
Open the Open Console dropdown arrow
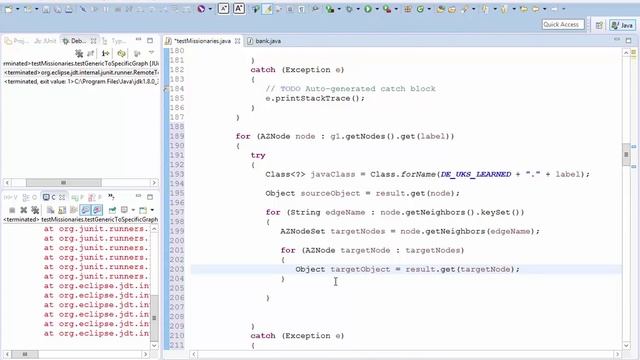point(152,210)
